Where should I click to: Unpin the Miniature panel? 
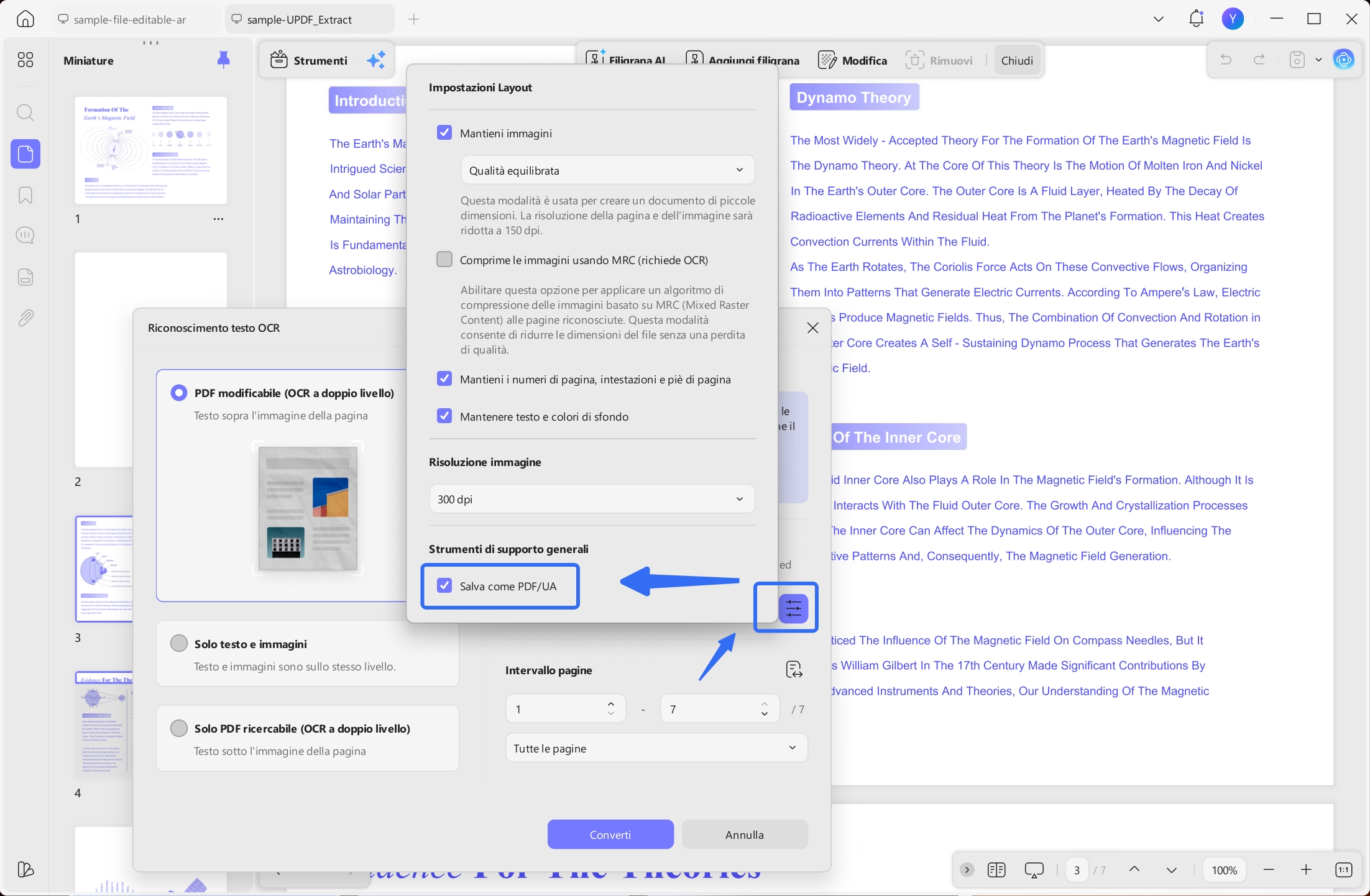pyautogui.click(x=224, y=60)
